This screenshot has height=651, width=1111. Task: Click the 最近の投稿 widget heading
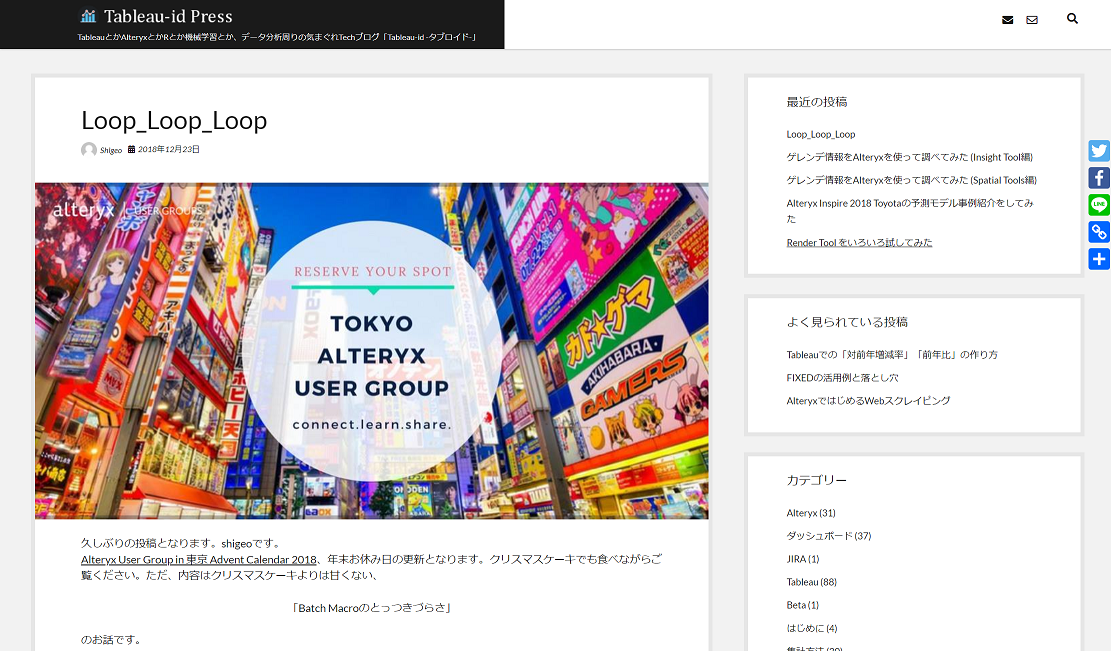(817, 102)
